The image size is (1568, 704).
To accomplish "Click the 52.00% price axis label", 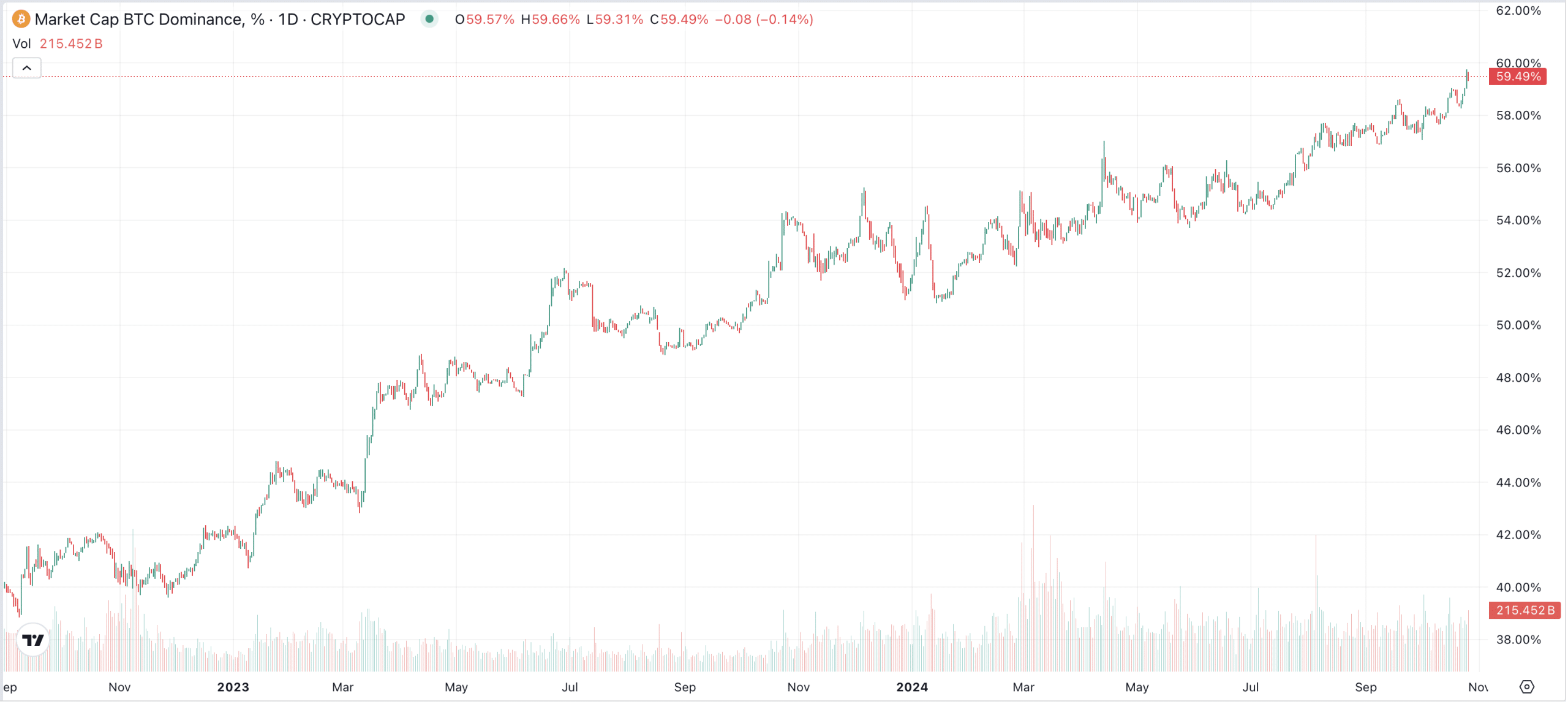I will point(1518,273).
